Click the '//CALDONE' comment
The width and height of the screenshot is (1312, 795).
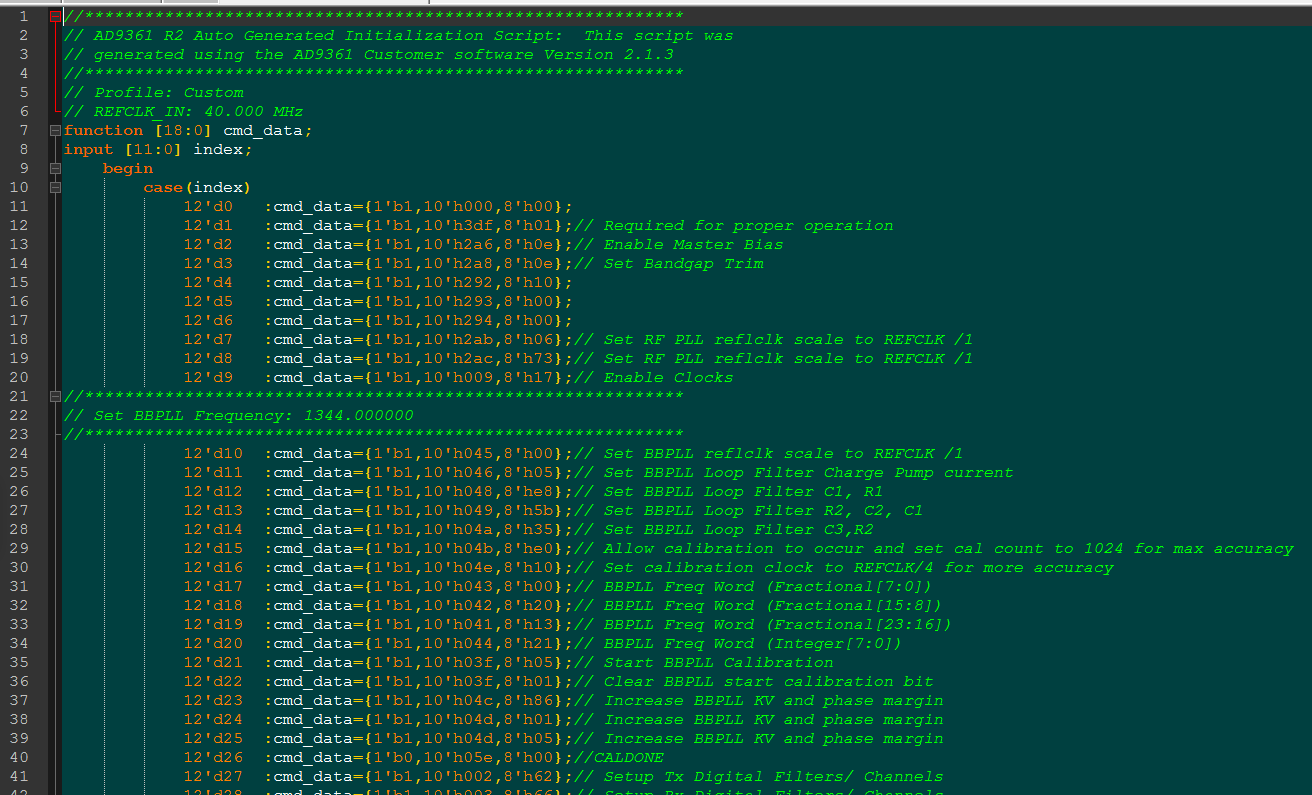click(x=619, y=758)
